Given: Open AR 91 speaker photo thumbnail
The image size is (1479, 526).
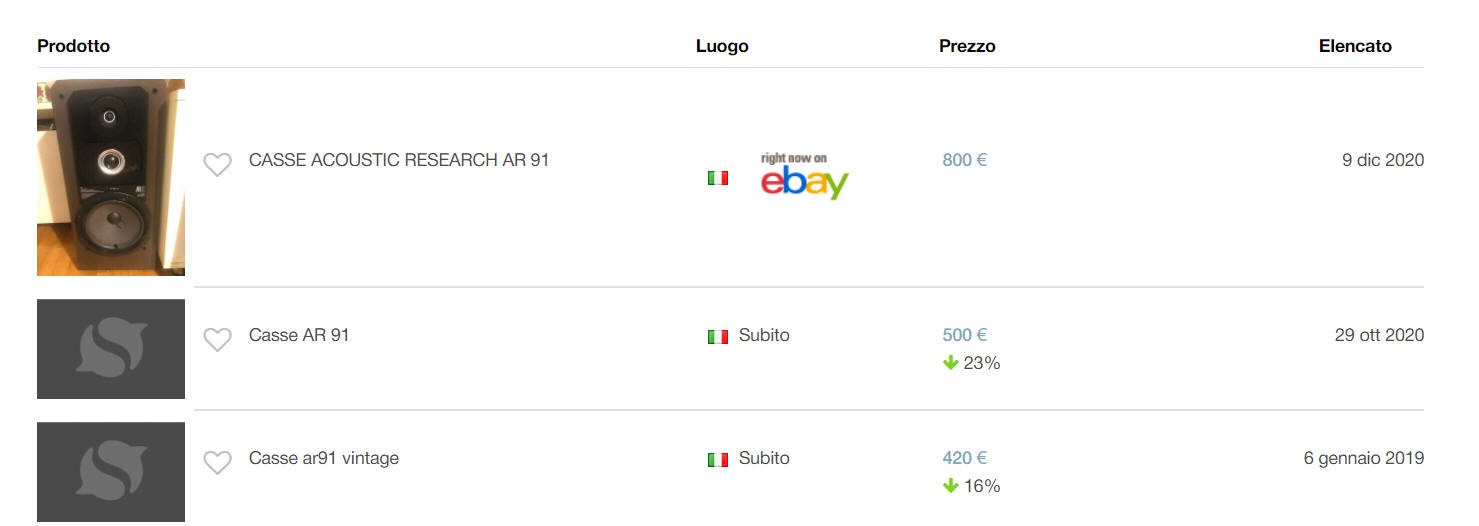Looking at the screenshot, I should pos(111,177).
